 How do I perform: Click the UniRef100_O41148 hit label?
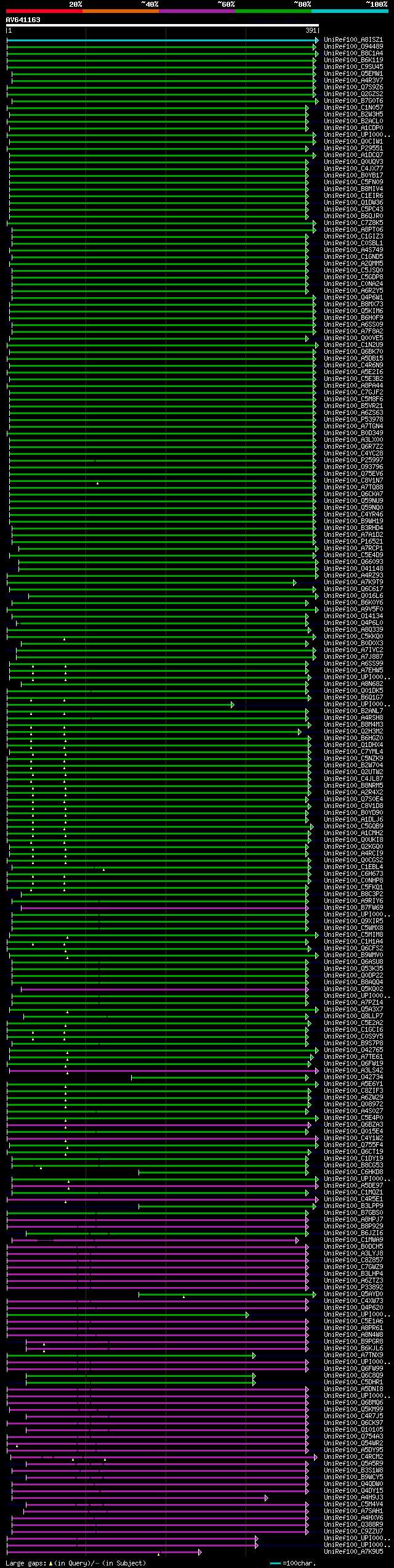point(353,569)
